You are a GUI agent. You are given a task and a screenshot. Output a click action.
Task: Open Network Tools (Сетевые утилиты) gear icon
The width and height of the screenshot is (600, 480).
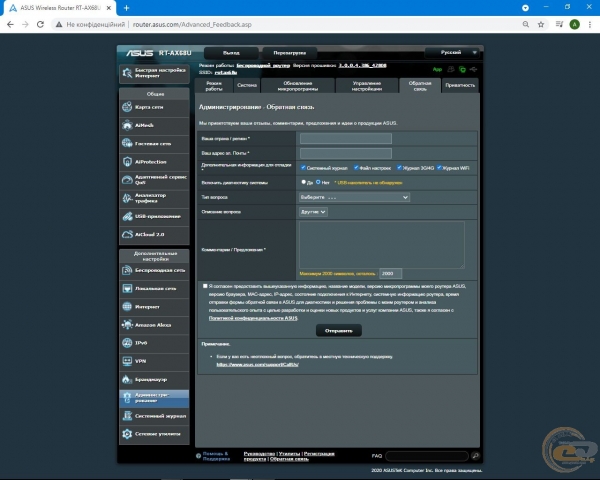point(127,434)
